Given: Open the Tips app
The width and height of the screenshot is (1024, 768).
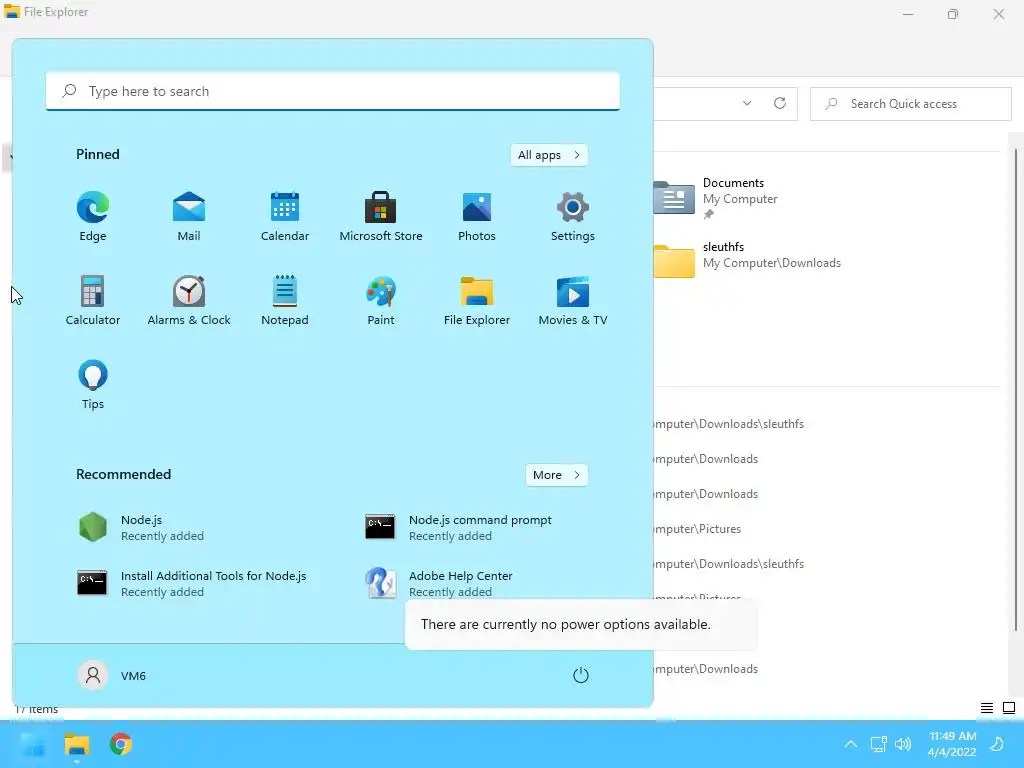Looking at the screenshot, I should 93,384.
